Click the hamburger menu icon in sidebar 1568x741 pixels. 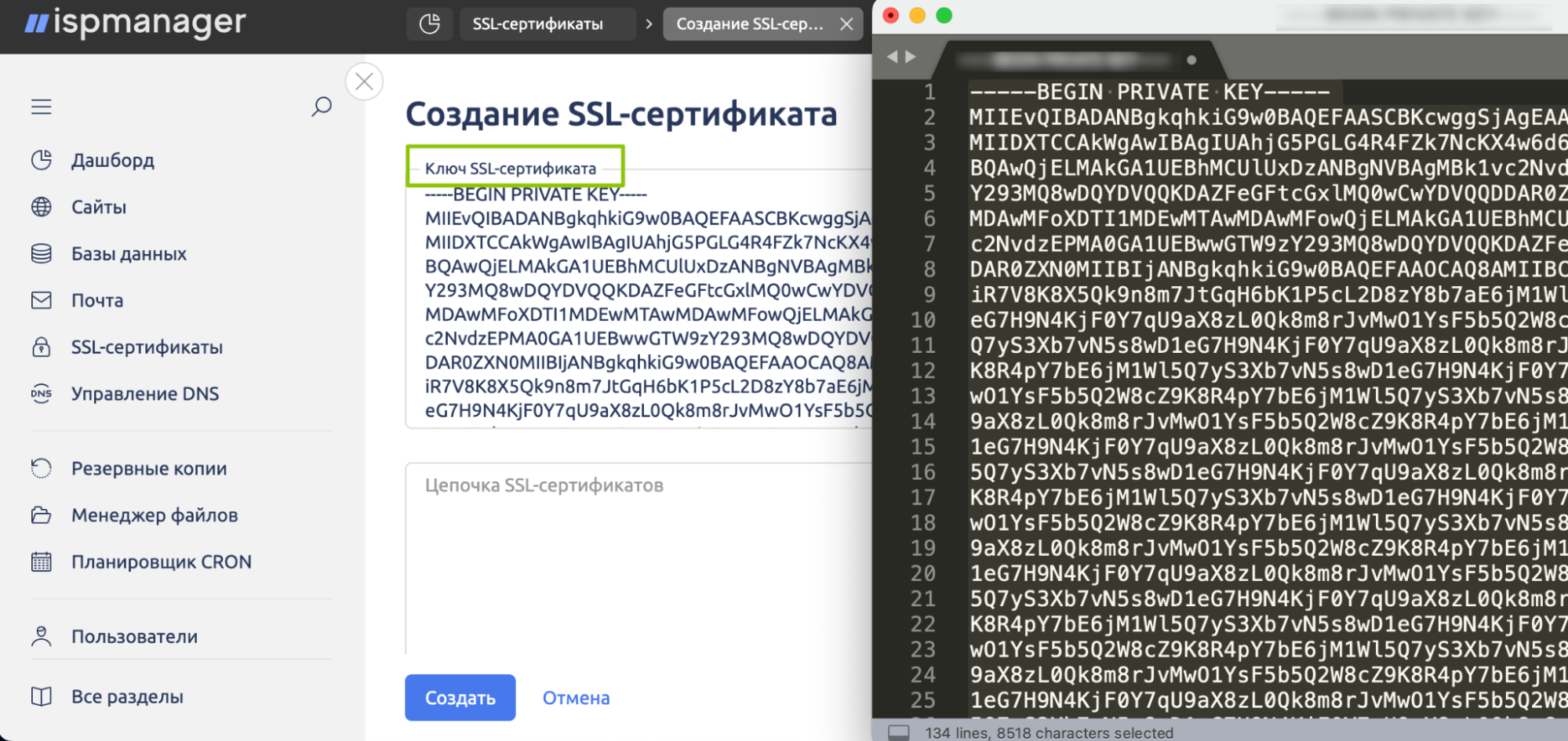tap(42, 107)
